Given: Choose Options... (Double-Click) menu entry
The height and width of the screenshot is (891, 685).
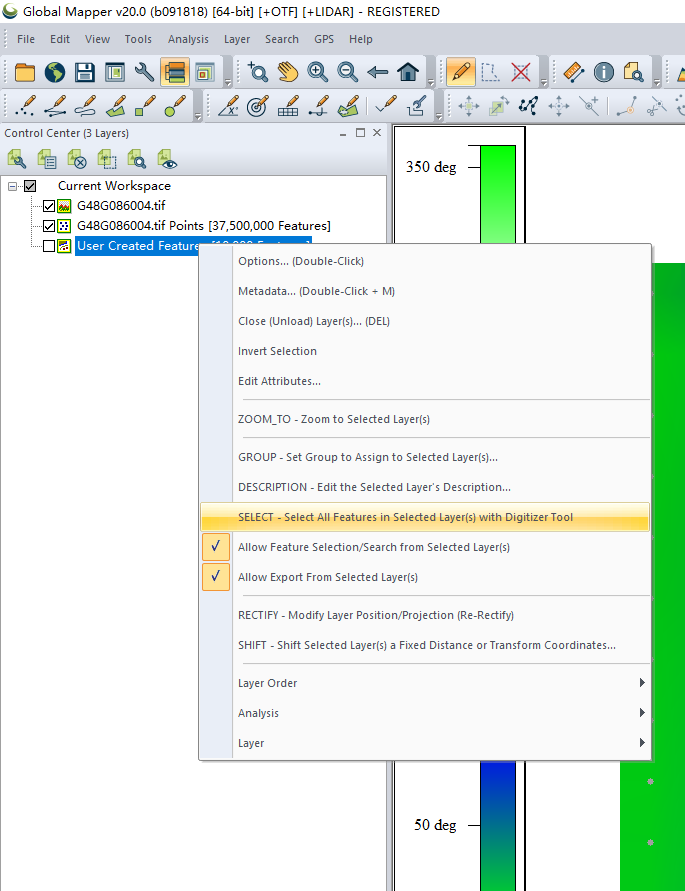Looking at the screenshot, I should coord(425,261).
